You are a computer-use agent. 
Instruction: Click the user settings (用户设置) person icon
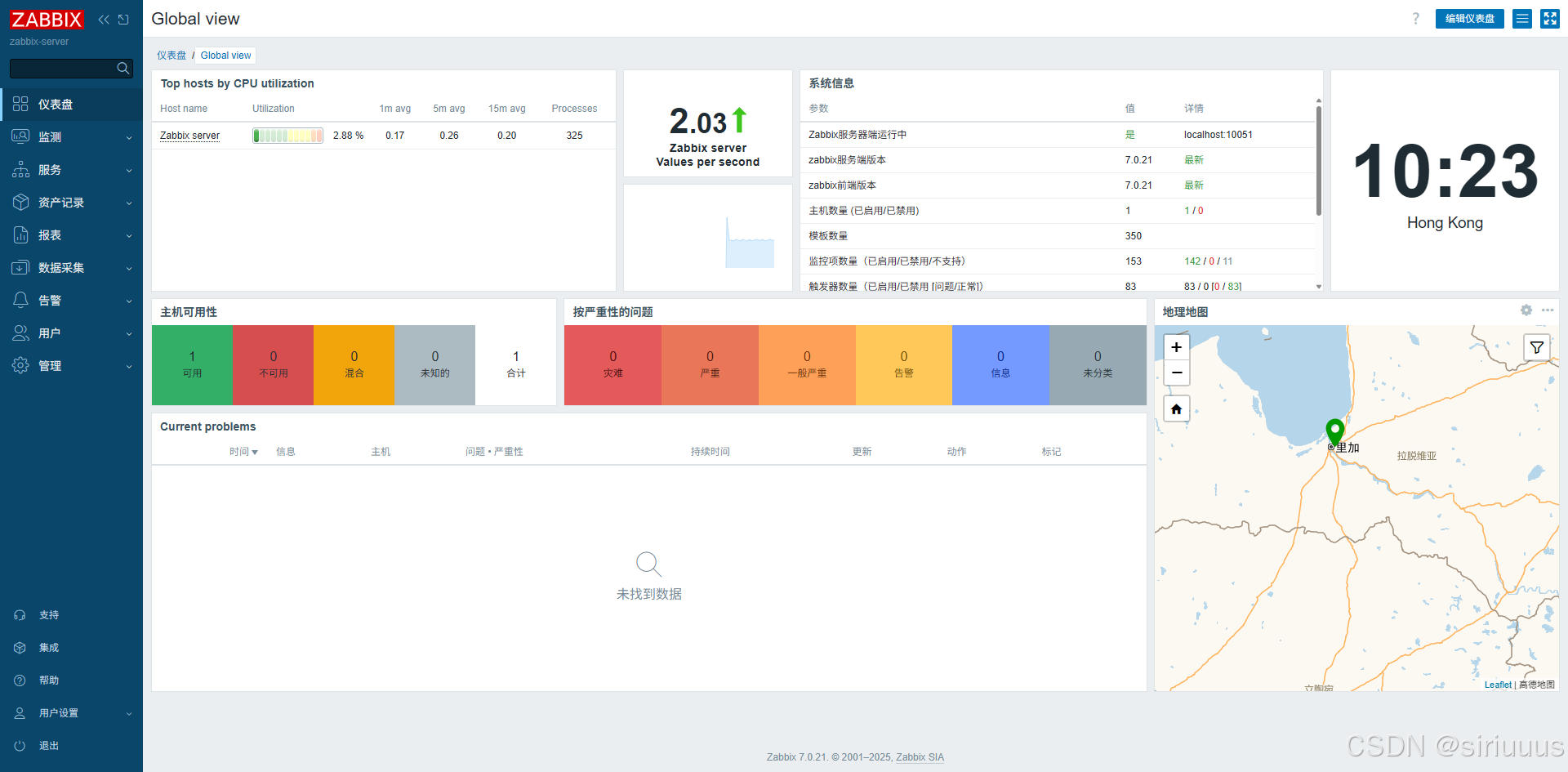tap(20, 713)
